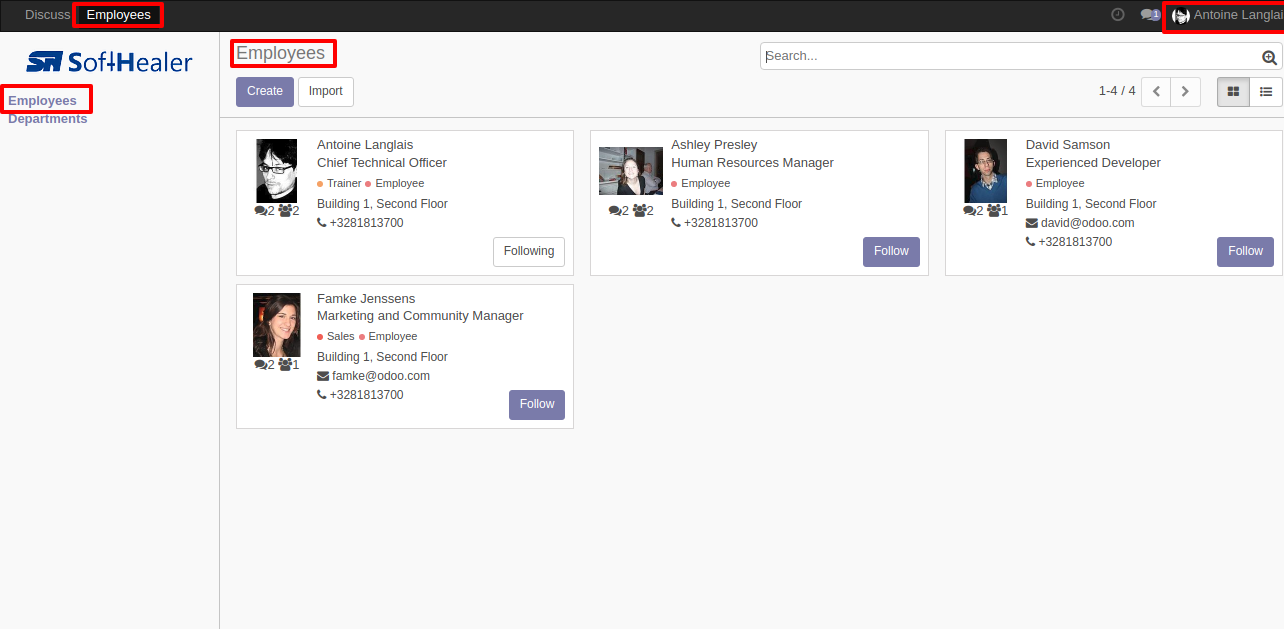Toggle Following on Antoine Langlais card
This screenshot has width=1284, height=629.
(x=529, y=252)
